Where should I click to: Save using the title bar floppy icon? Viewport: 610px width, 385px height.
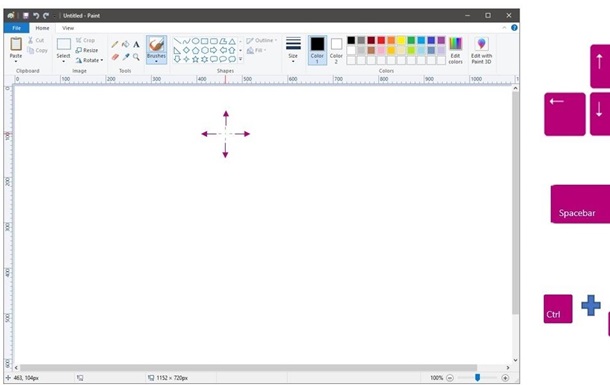[x=26, y=16]
